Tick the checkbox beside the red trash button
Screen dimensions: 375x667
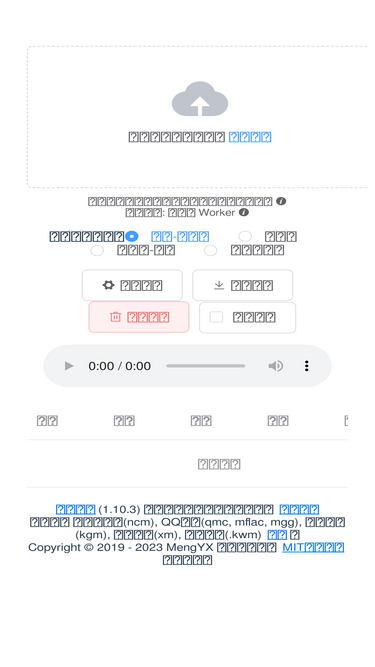pos(216,317)
